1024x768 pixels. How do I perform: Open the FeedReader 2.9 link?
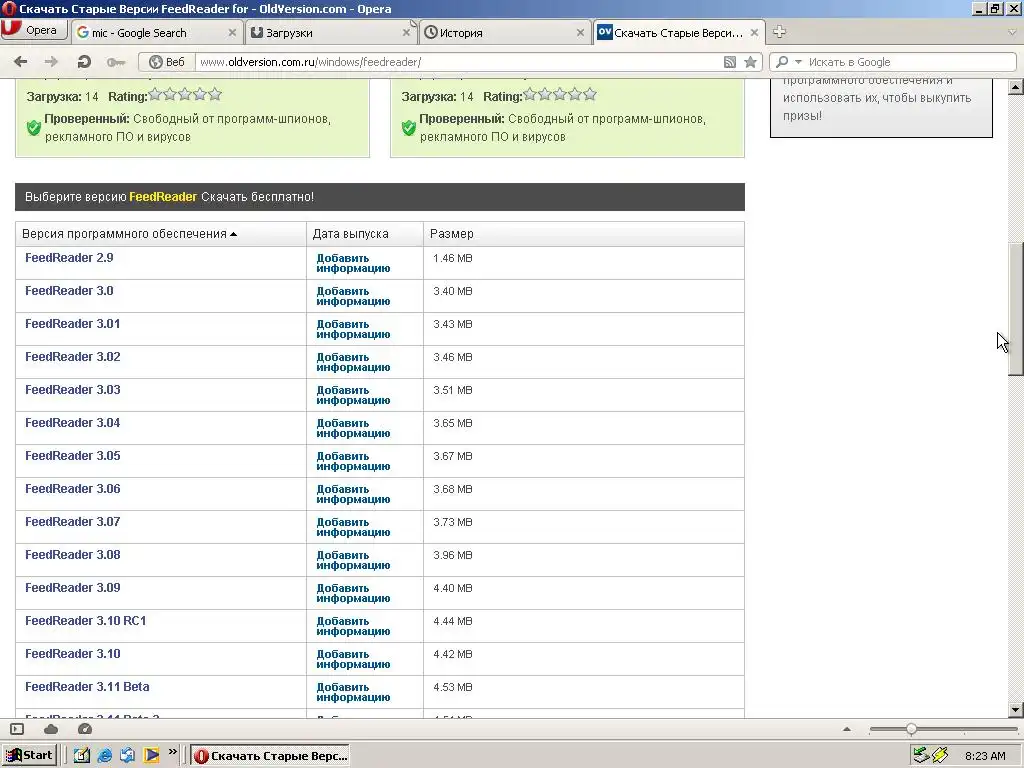coord(69,258)
